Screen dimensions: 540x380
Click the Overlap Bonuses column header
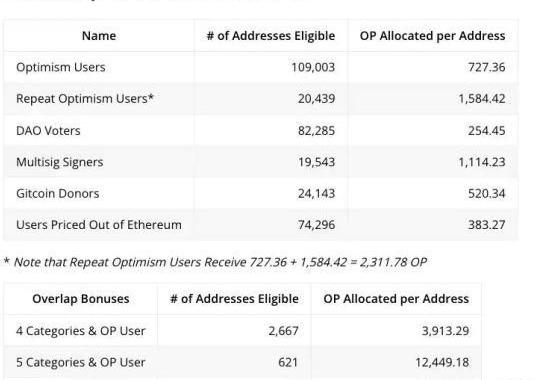click(x=81, y=299)
